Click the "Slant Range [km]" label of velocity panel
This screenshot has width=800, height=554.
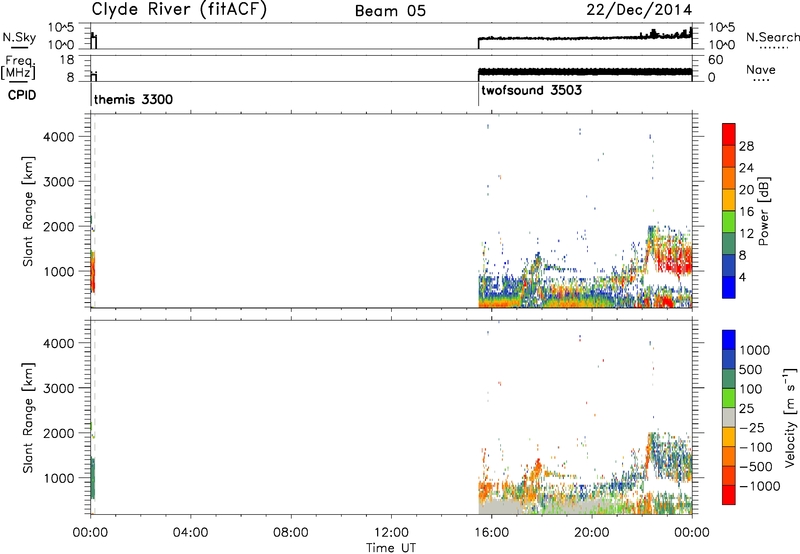pyautogui.click(x=28, y=418)
